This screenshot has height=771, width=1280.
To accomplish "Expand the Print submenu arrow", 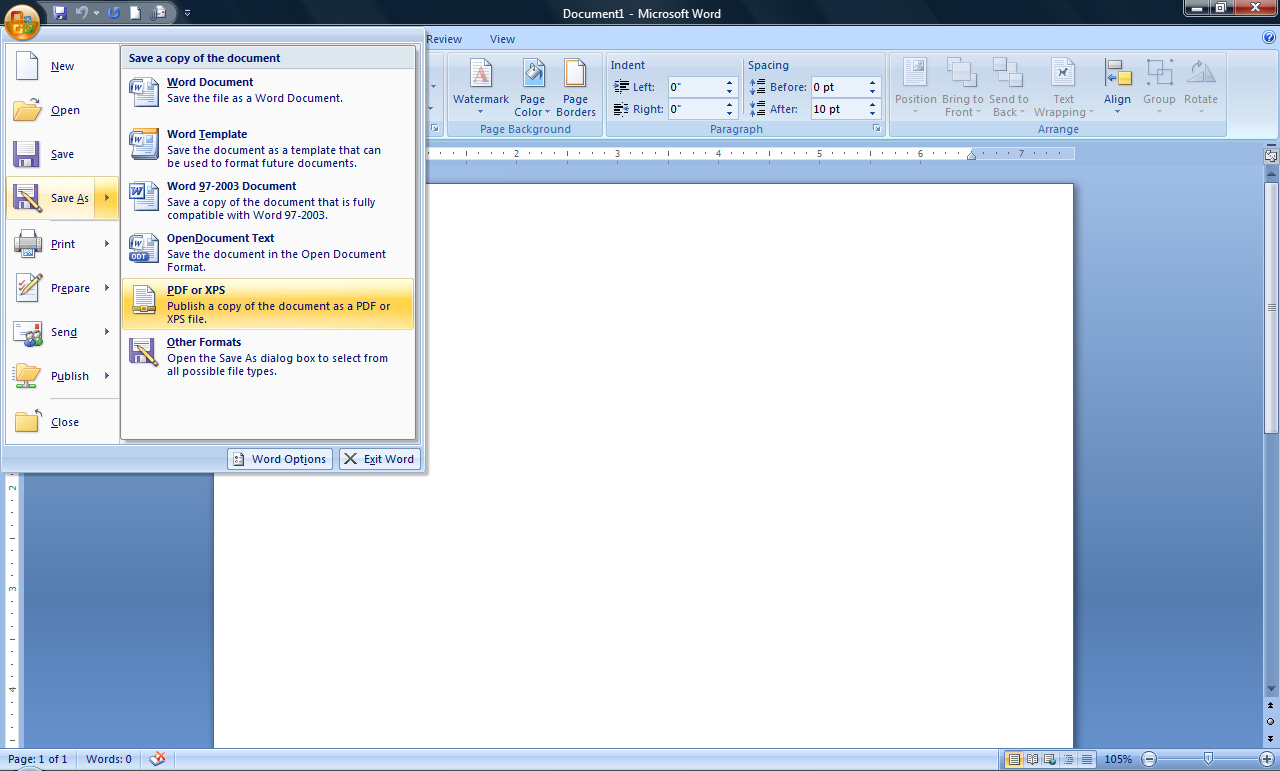I will coord(107,244).
